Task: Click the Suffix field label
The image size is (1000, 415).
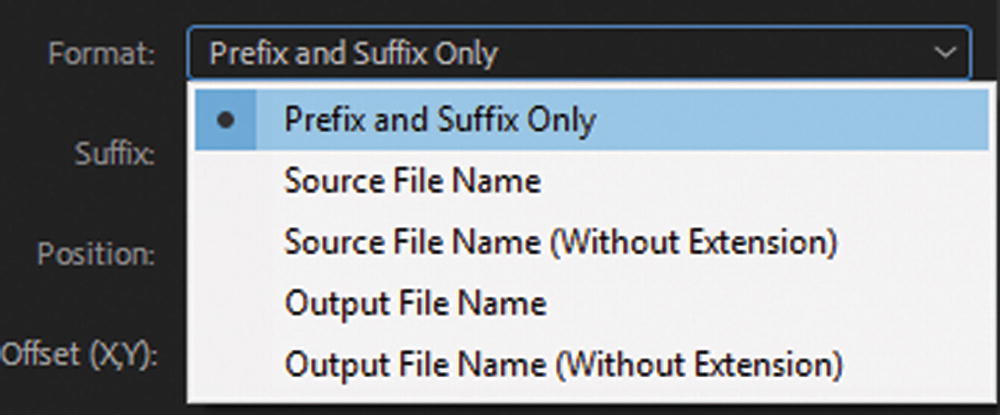Action: coord(114,154)
